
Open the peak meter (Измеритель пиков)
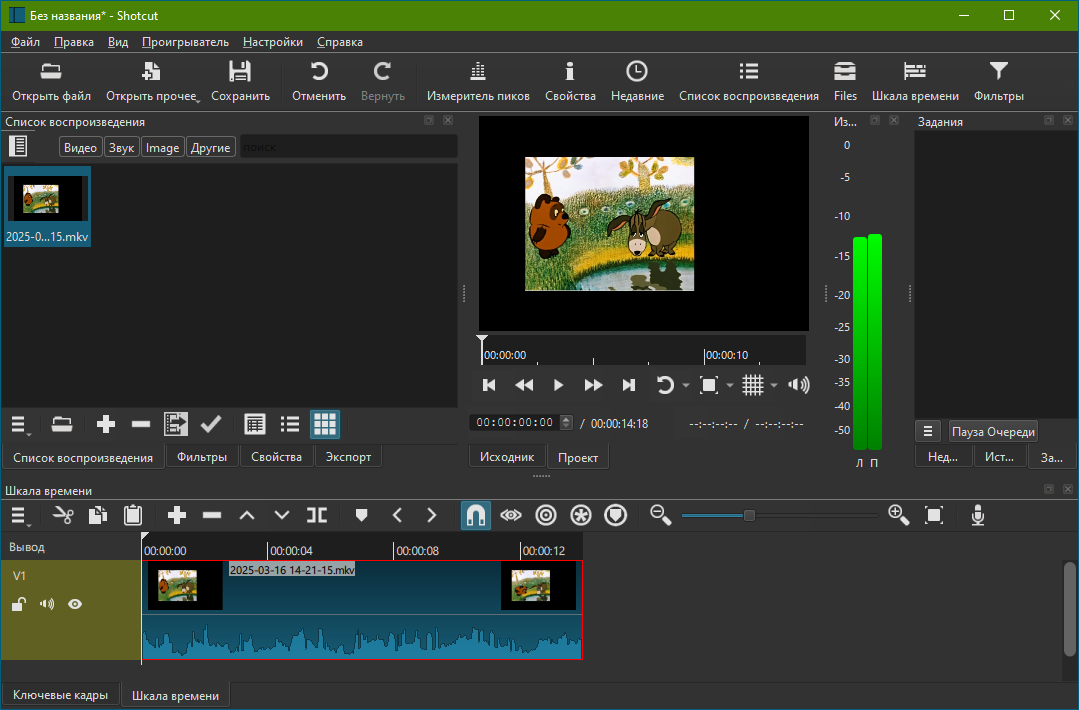[478, 81]
